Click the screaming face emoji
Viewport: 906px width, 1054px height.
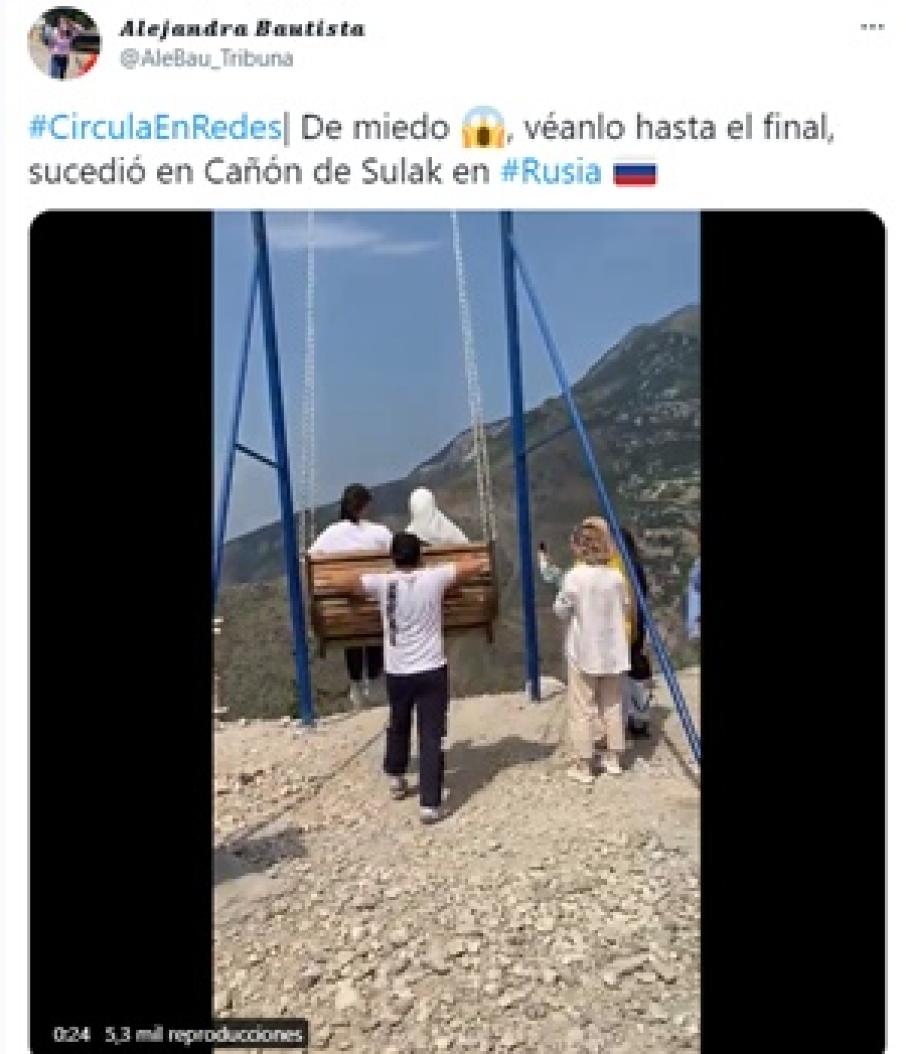483,127
